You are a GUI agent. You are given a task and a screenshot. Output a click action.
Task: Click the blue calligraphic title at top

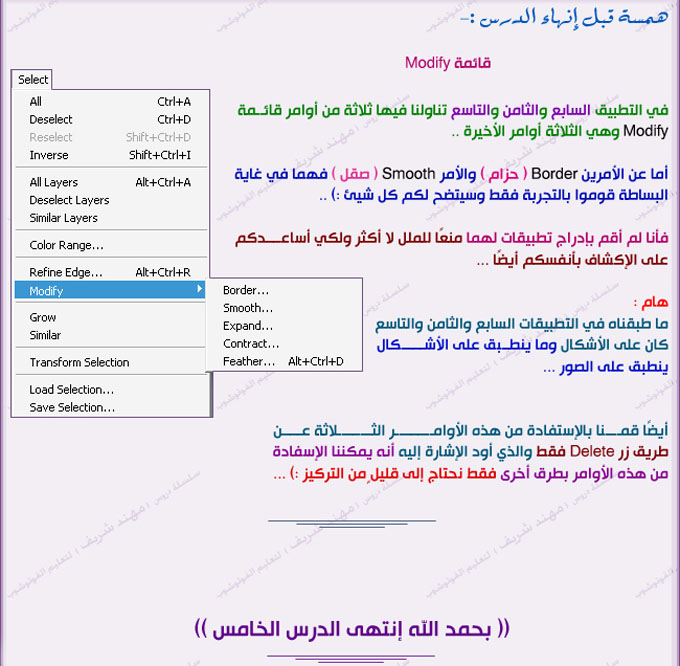pyautogui.click(x=564, y=17)
